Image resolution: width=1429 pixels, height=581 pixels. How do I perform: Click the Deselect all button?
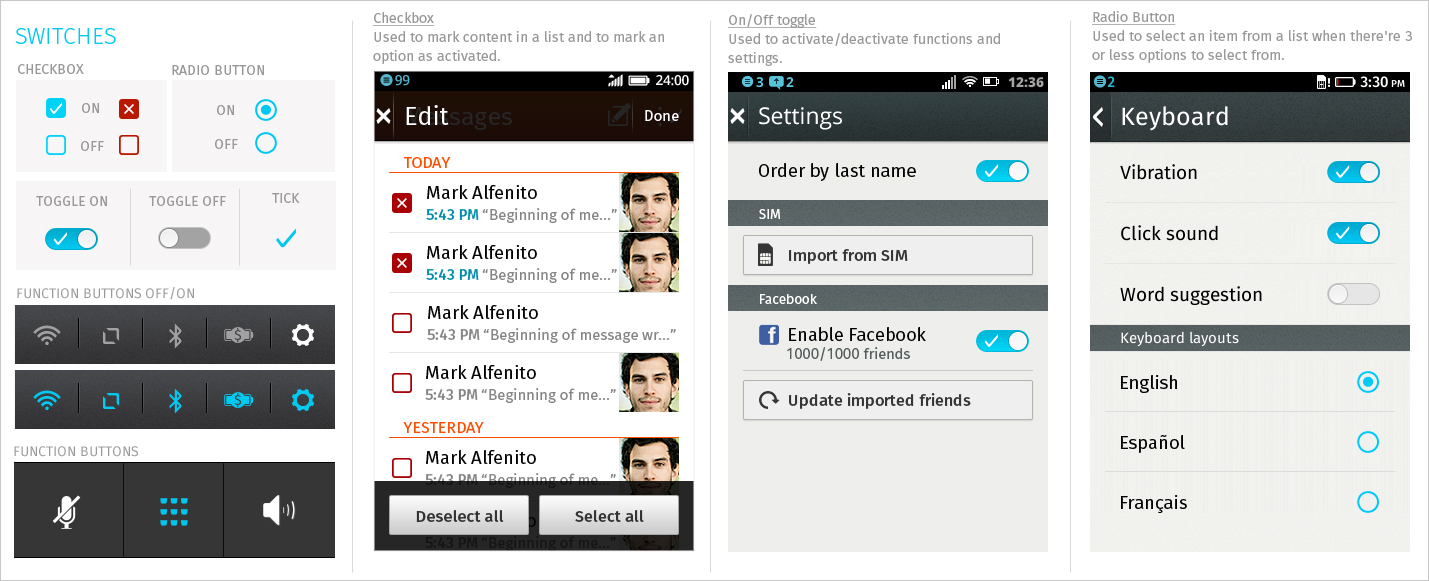point(459,516)
